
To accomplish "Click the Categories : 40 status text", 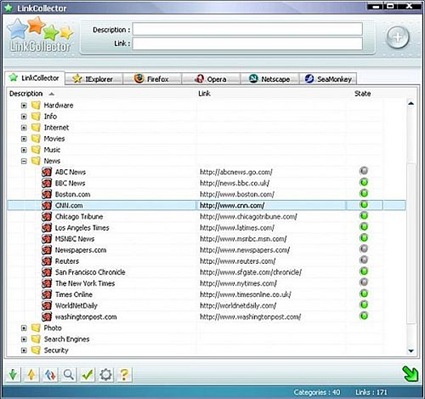I will tap(317, 392).
